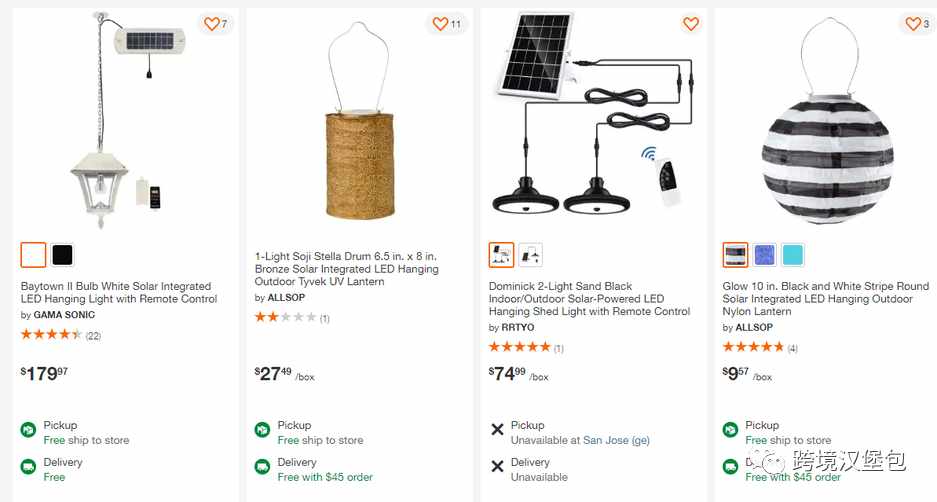The image size is (937, 502).
Task: Select first Dominick variant thumbnail
Action: [501, 255]
